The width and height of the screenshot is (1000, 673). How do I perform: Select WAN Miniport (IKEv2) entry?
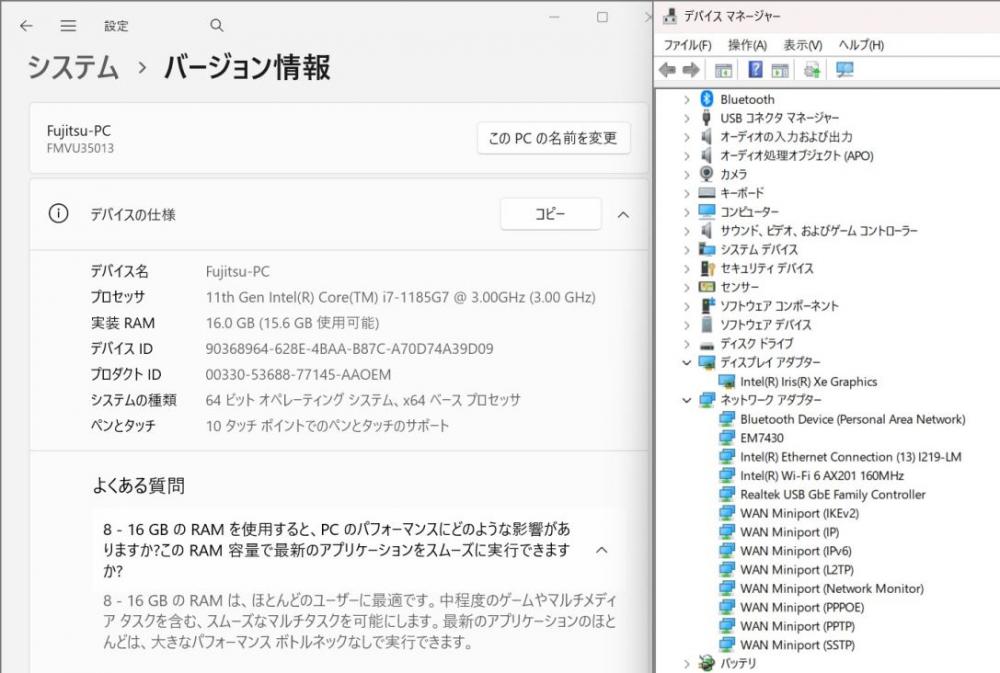[799, 513]
